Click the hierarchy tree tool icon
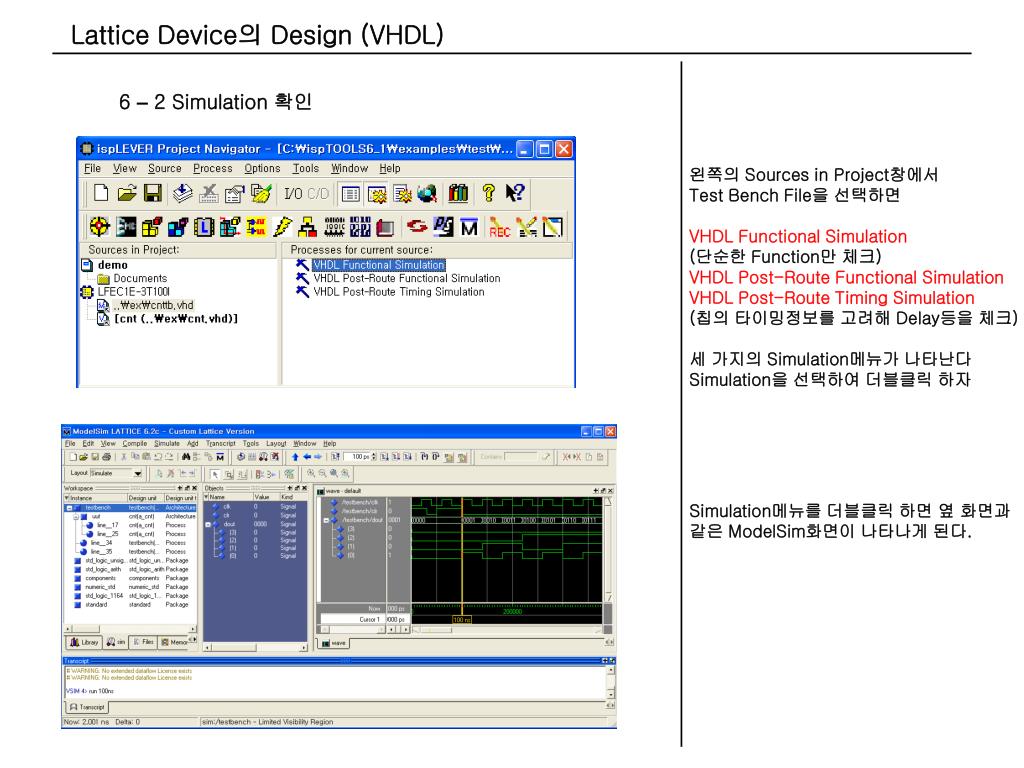 pyautogui.click(x=308, y=227)
